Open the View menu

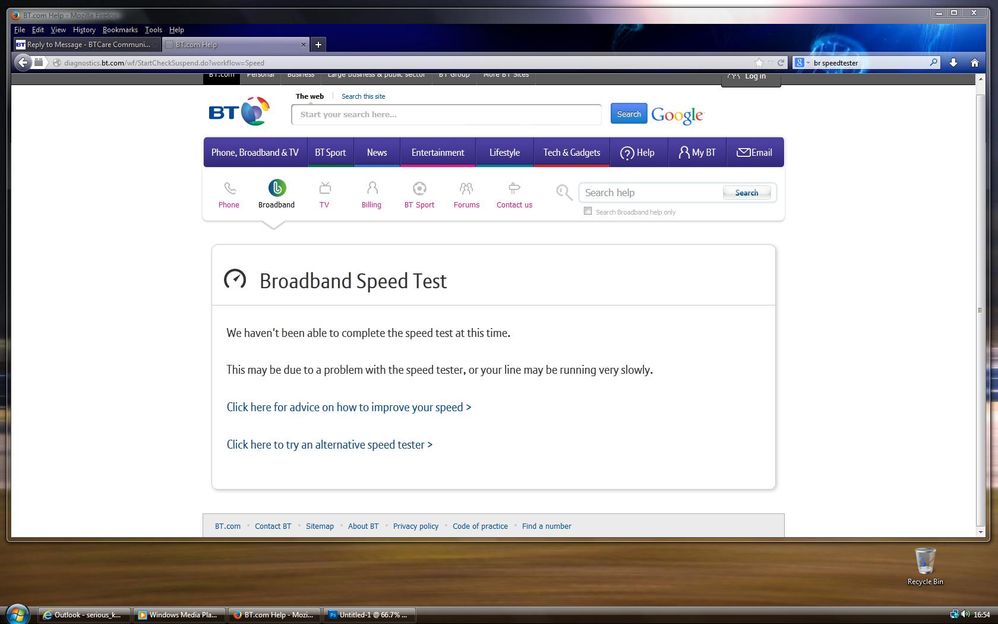click(x=59, y=30)
